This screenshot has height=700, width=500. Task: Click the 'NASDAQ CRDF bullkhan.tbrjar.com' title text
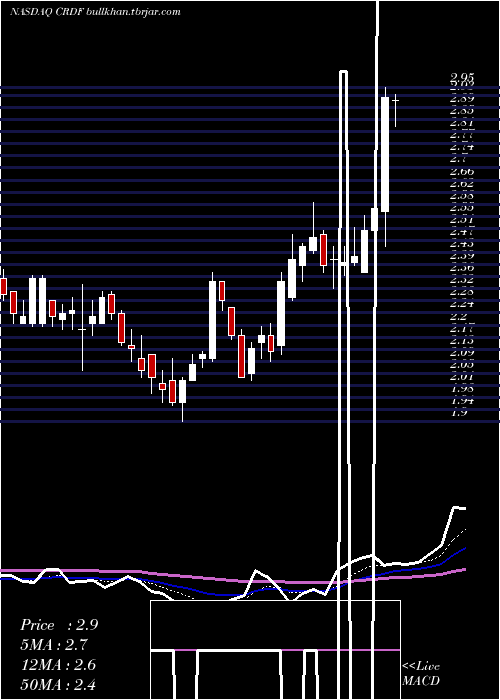(95, 12)
